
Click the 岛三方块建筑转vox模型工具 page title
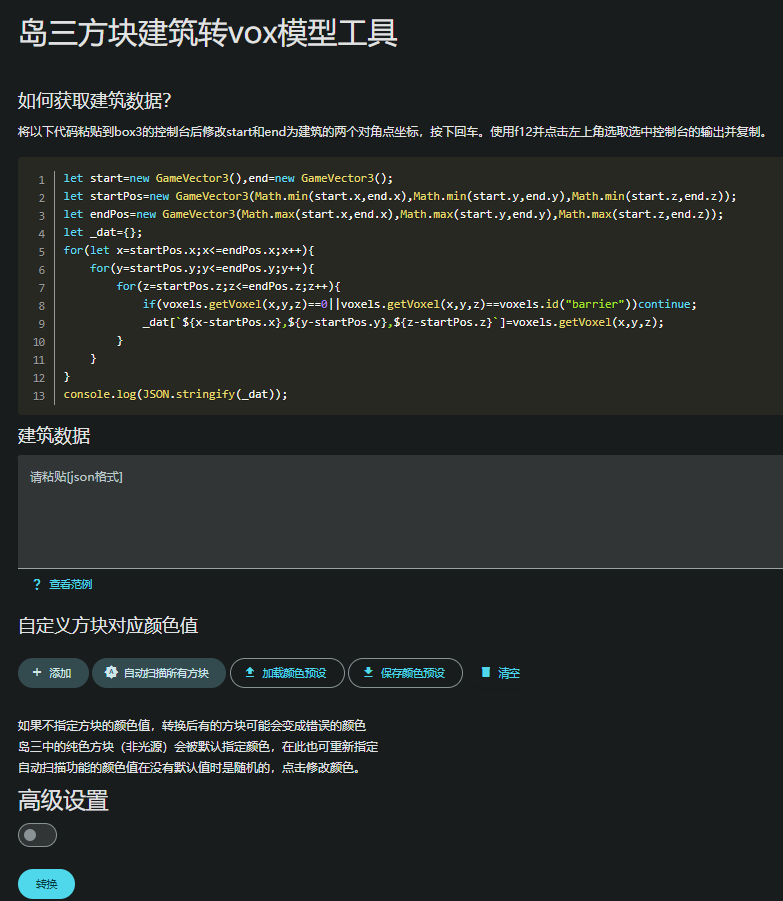[208, 33]
